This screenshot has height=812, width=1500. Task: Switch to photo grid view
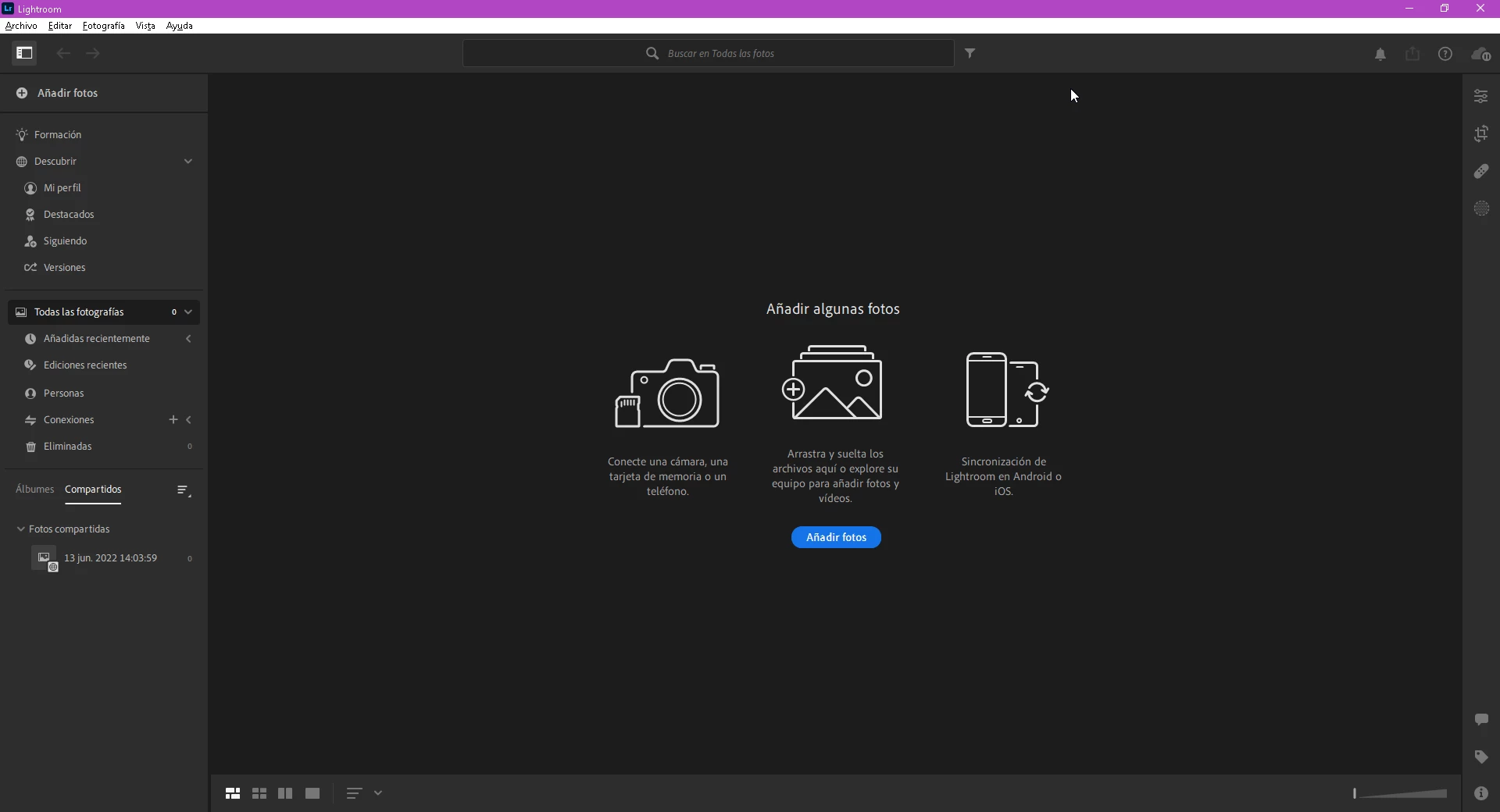233,793
